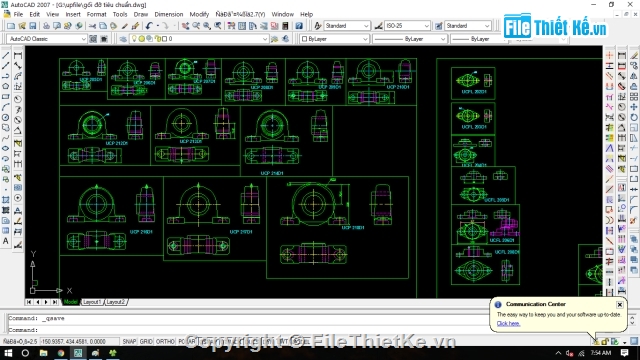640x360 pixels.
Task: Select the Circle draw tool
Action: point(6,118)
